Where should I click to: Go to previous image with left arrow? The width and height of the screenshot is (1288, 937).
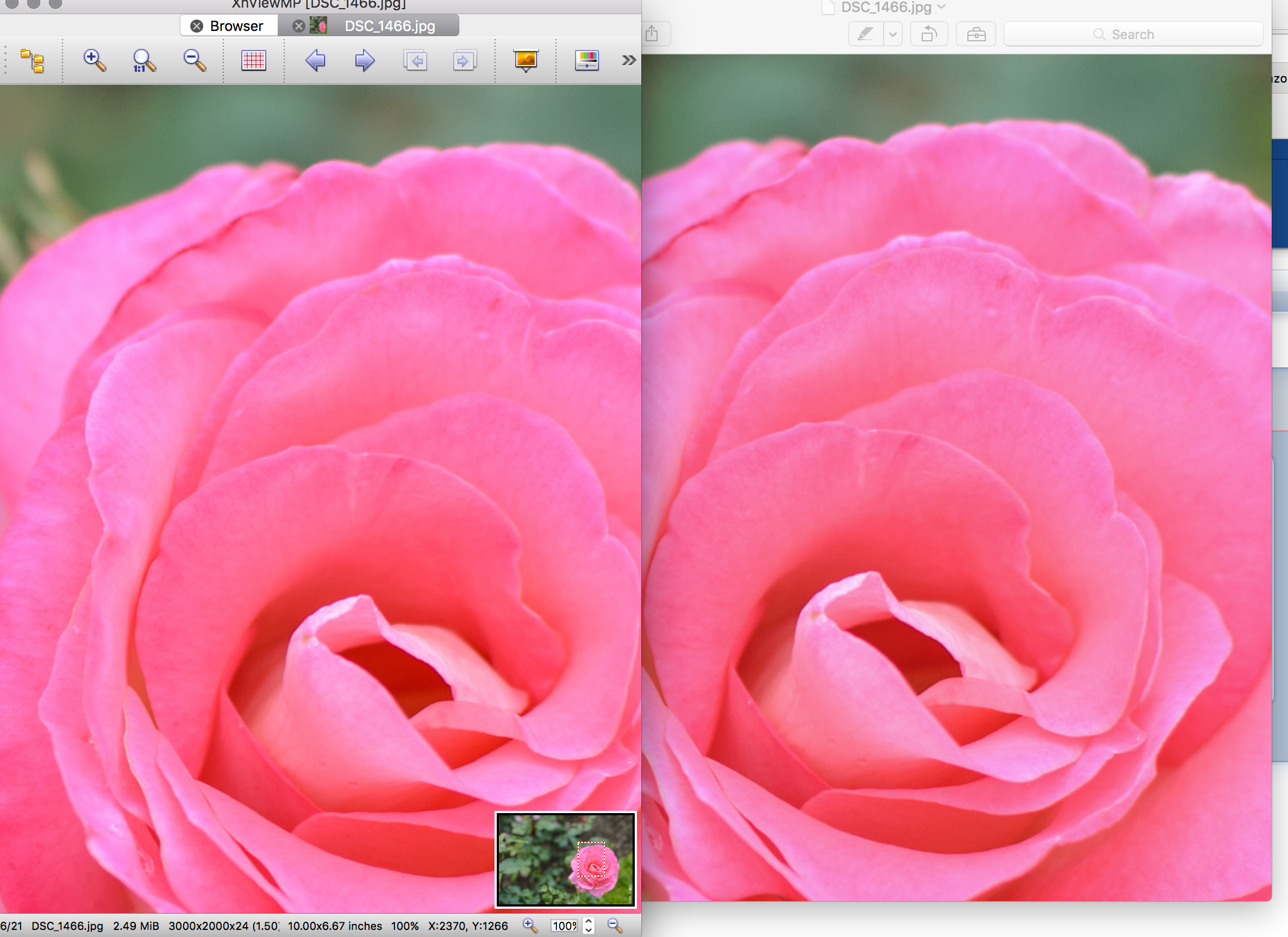click(x=315, y=60)
